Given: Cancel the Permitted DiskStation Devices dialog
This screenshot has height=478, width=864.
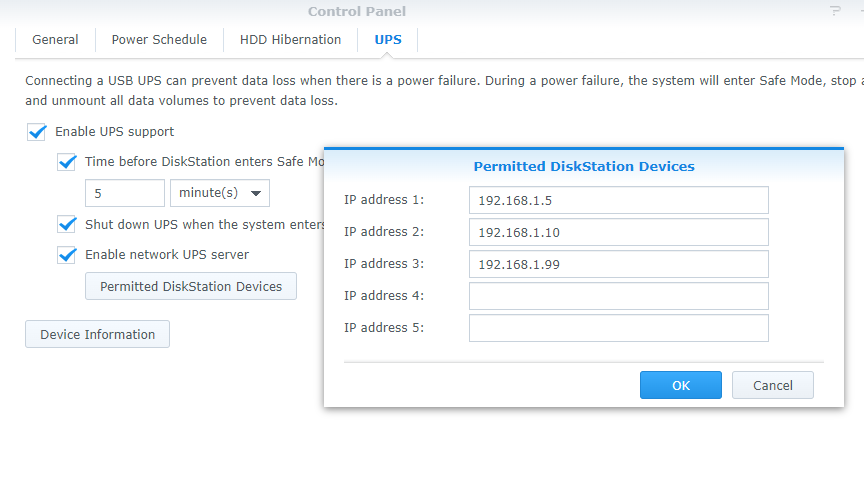Looking at the screenshot, I should coord(772,385).
